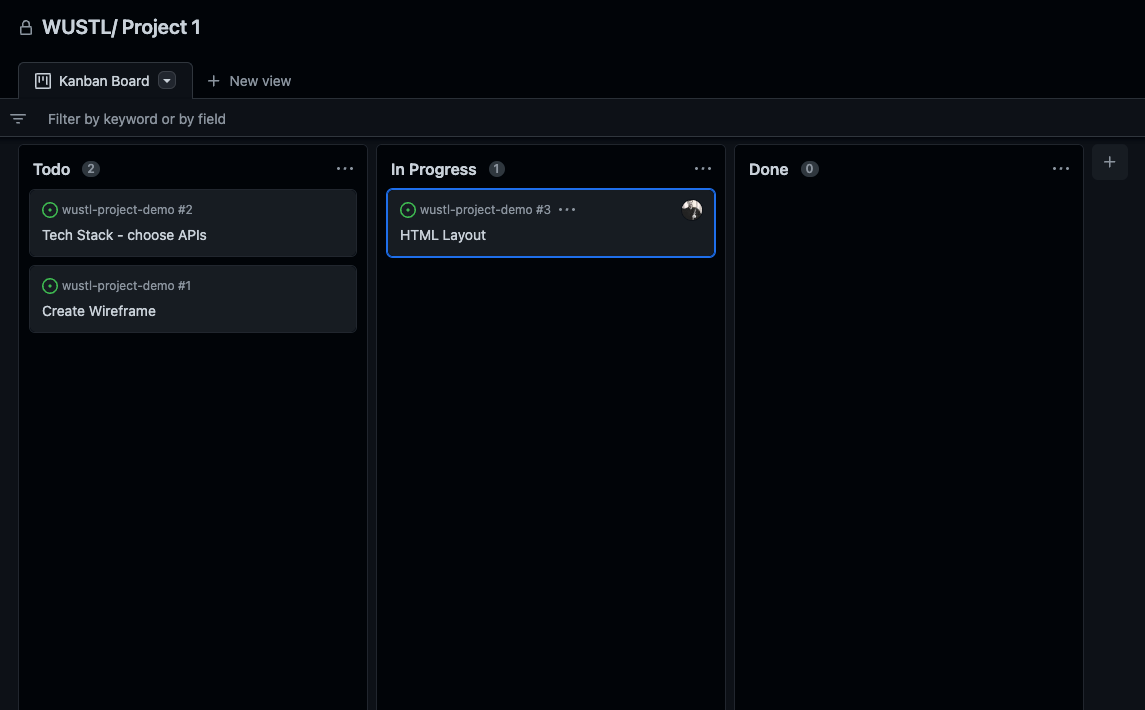The width and height of the screenshot is (1145, 710).
Task: Open the In Progress column options menu
Action: 702,169
